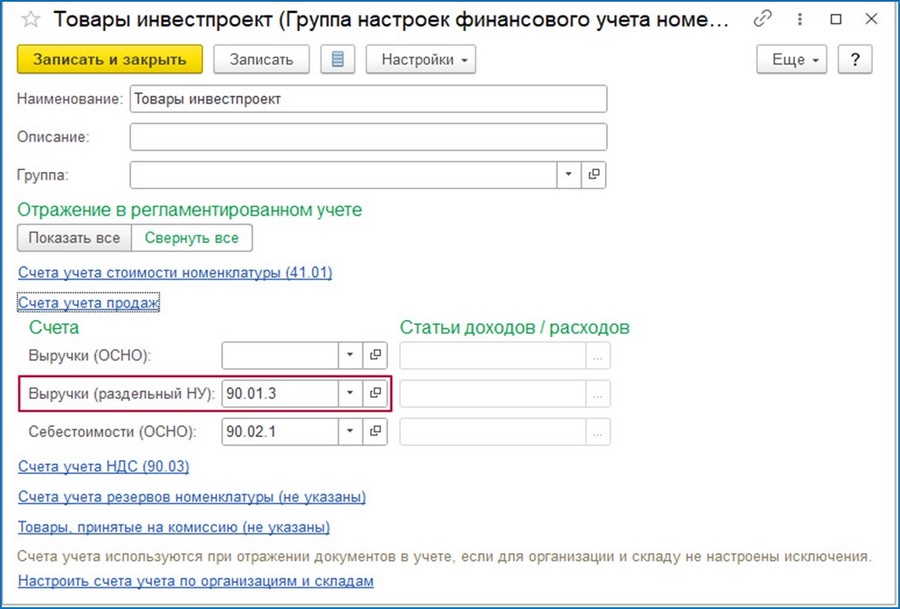Open account 90.01.3 with the open icon
Viewport: 900px width, 609px height.
[x=375, y=393]
